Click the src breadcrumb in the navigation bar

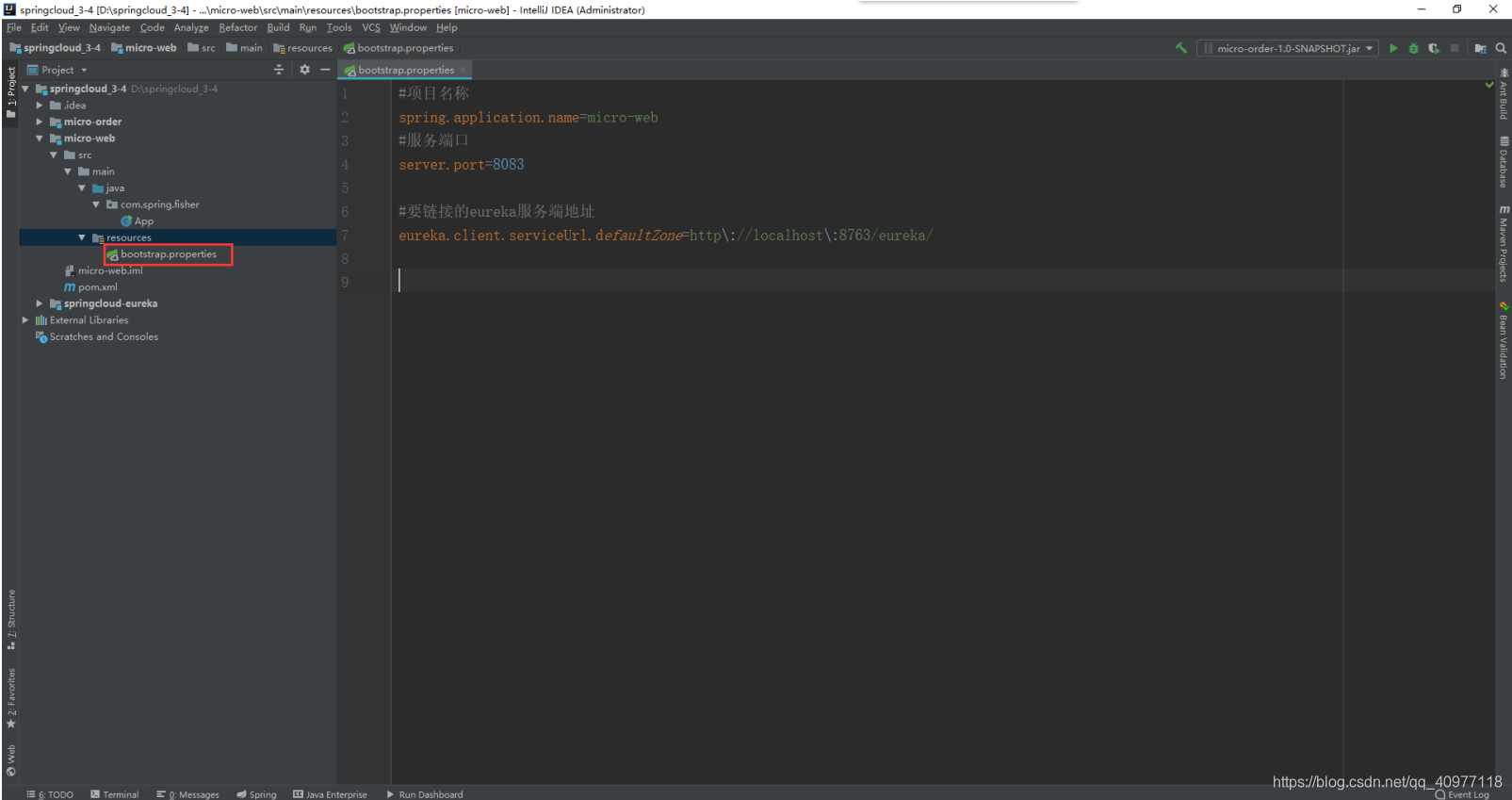tap(202, 48)
